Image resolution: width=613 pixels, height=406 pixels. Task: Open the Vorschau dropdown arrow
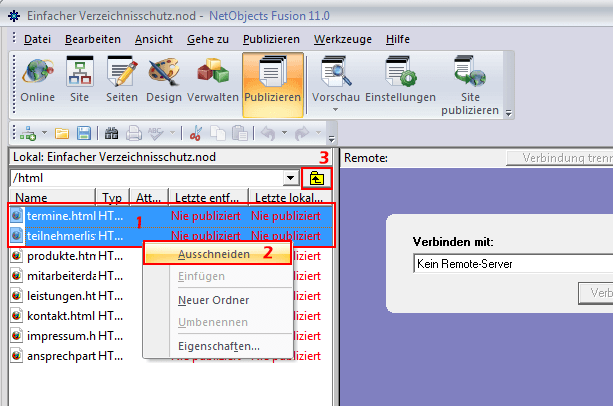335,110
